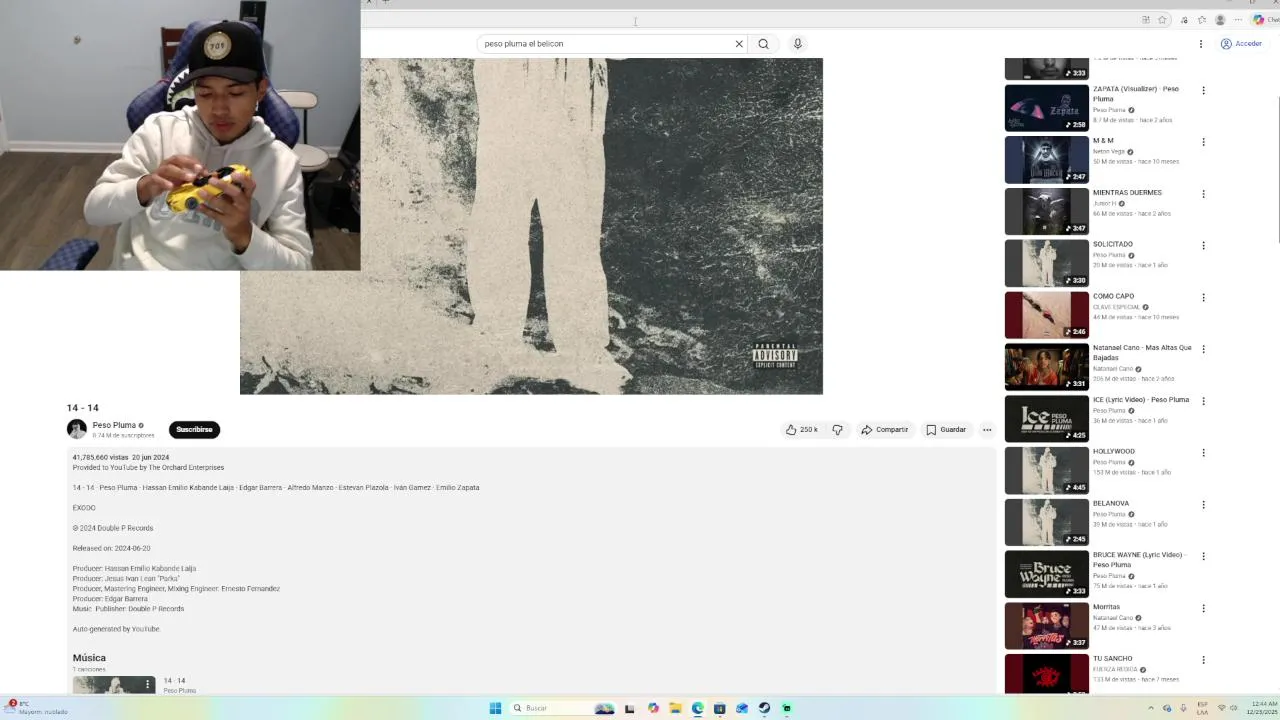Open YouTube settings three-dot menu in header

click(1201, 44)
